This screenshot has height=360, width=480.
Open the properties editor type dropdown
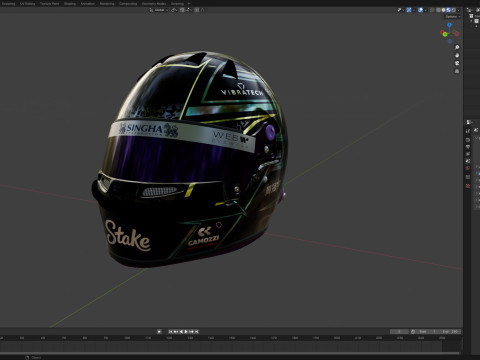point(469,122)
